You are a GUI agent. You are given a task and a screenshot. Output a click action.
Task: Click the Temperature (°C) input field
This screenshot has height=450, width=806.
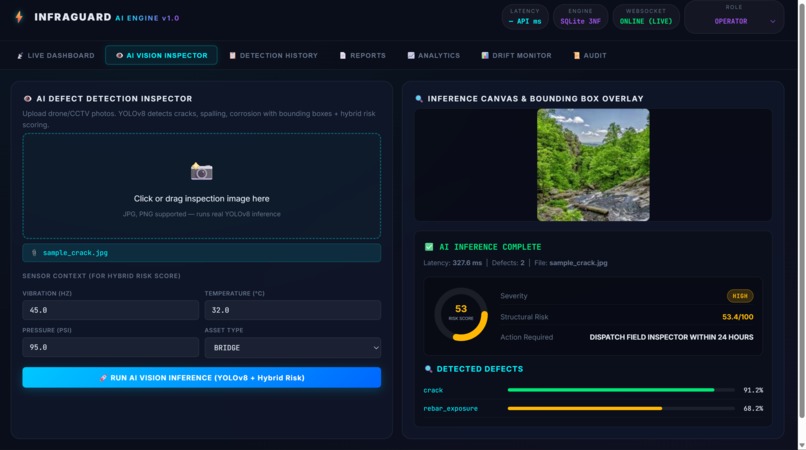[292, 310]
